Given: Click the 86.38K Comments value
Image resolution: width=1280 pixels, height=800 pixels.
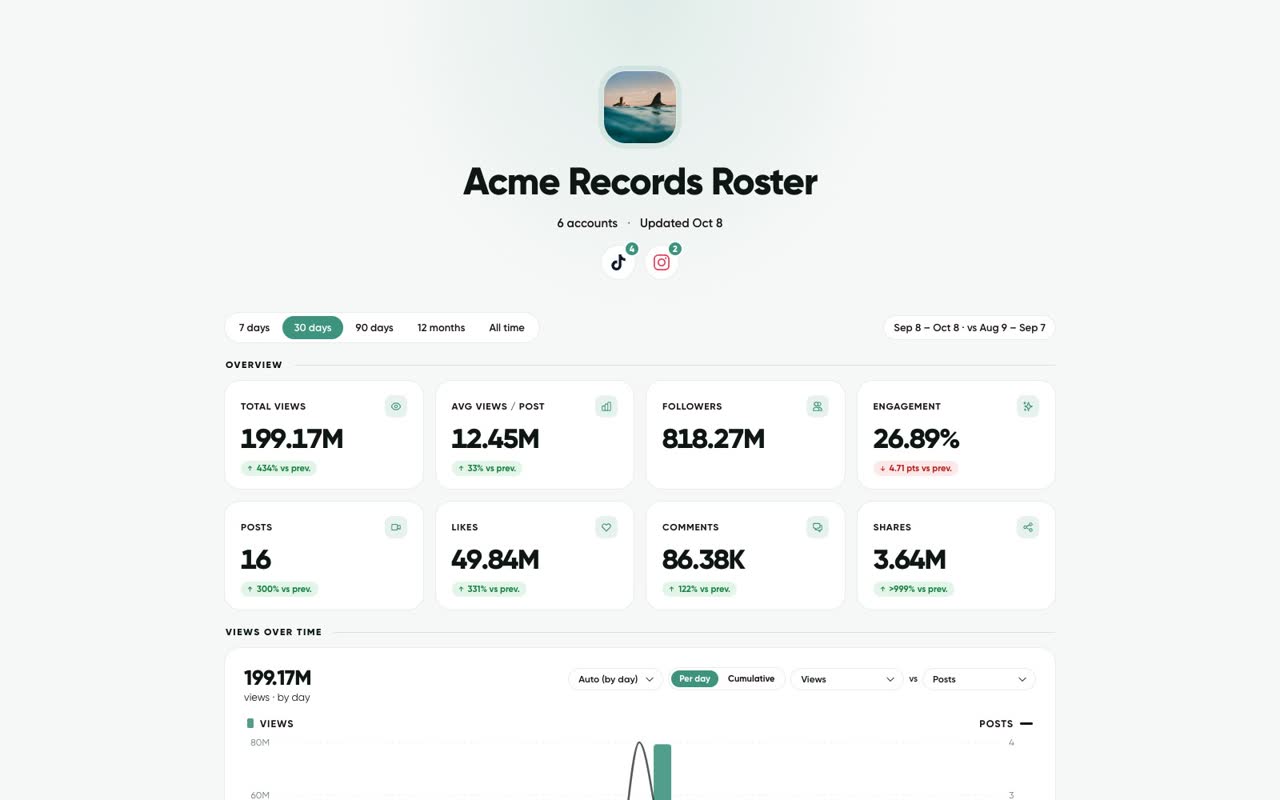Looking at the screenshot, I should point(704,560).
